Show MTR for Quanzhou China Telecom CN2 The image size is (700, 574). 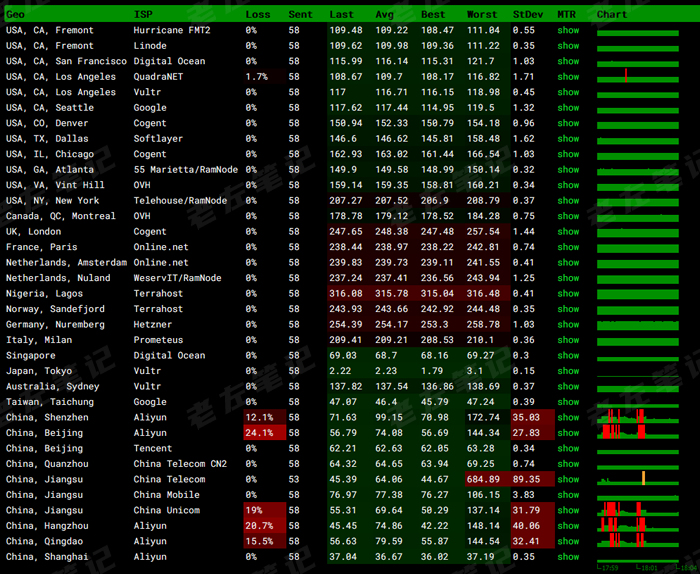pyautogui.click(x=568, y=464)
